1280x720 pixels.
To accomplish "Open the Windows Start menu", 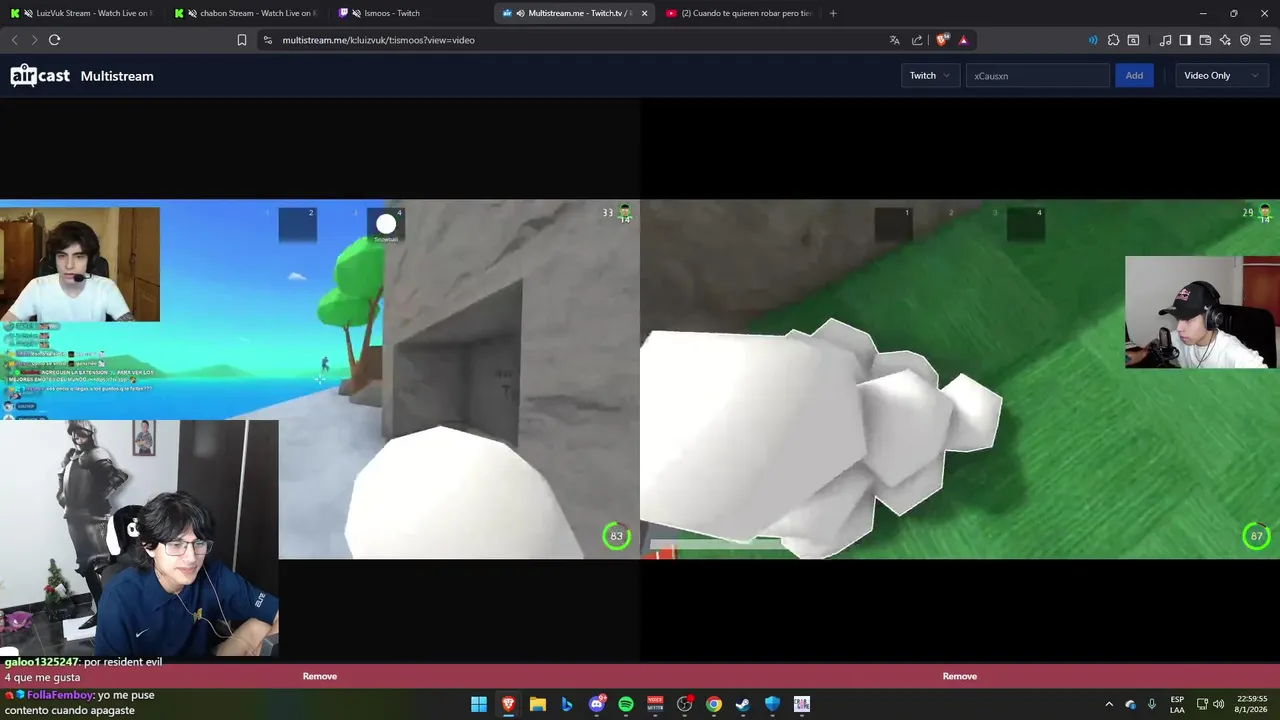I will point(479,704).
